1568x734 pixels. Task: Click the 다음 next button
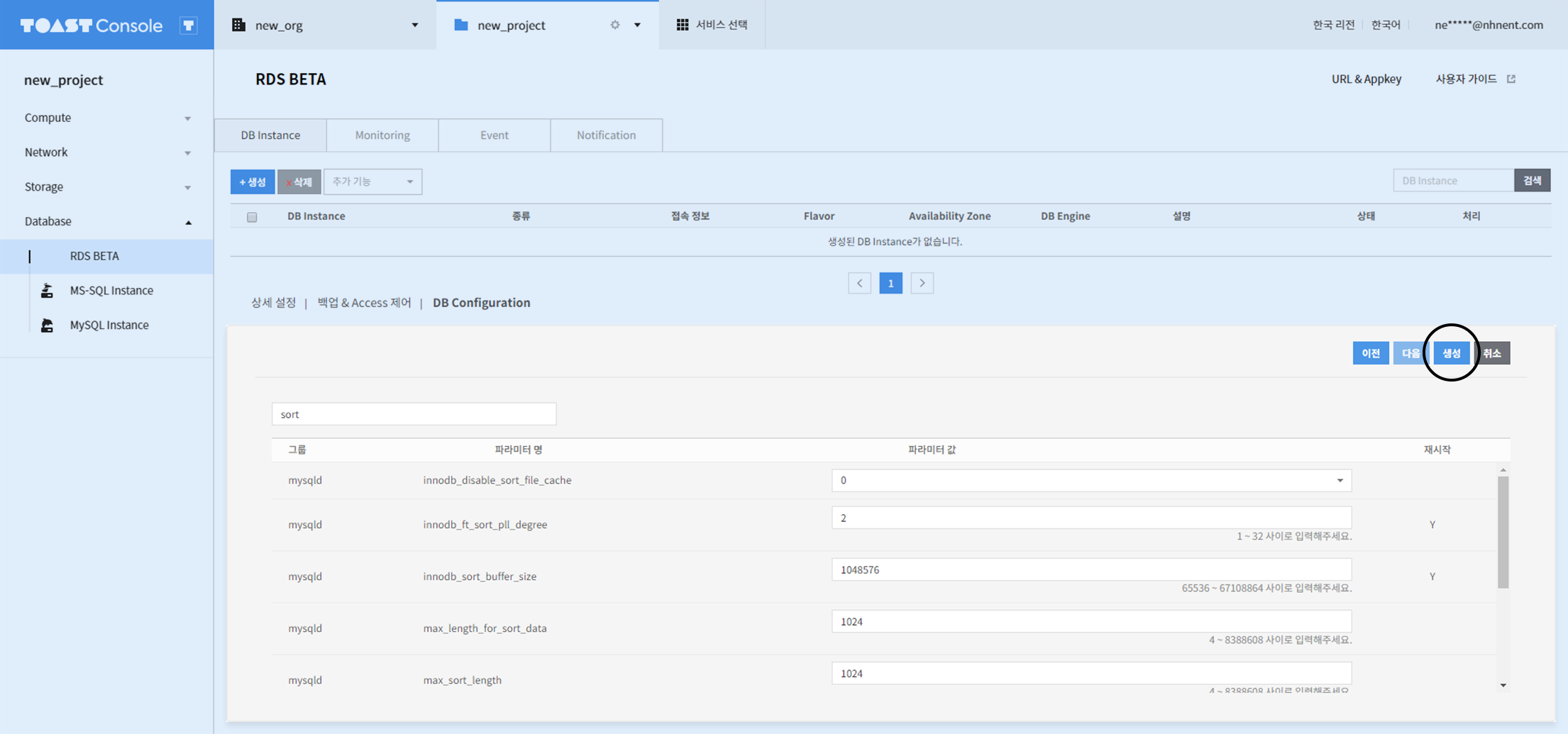(1410, 353)
